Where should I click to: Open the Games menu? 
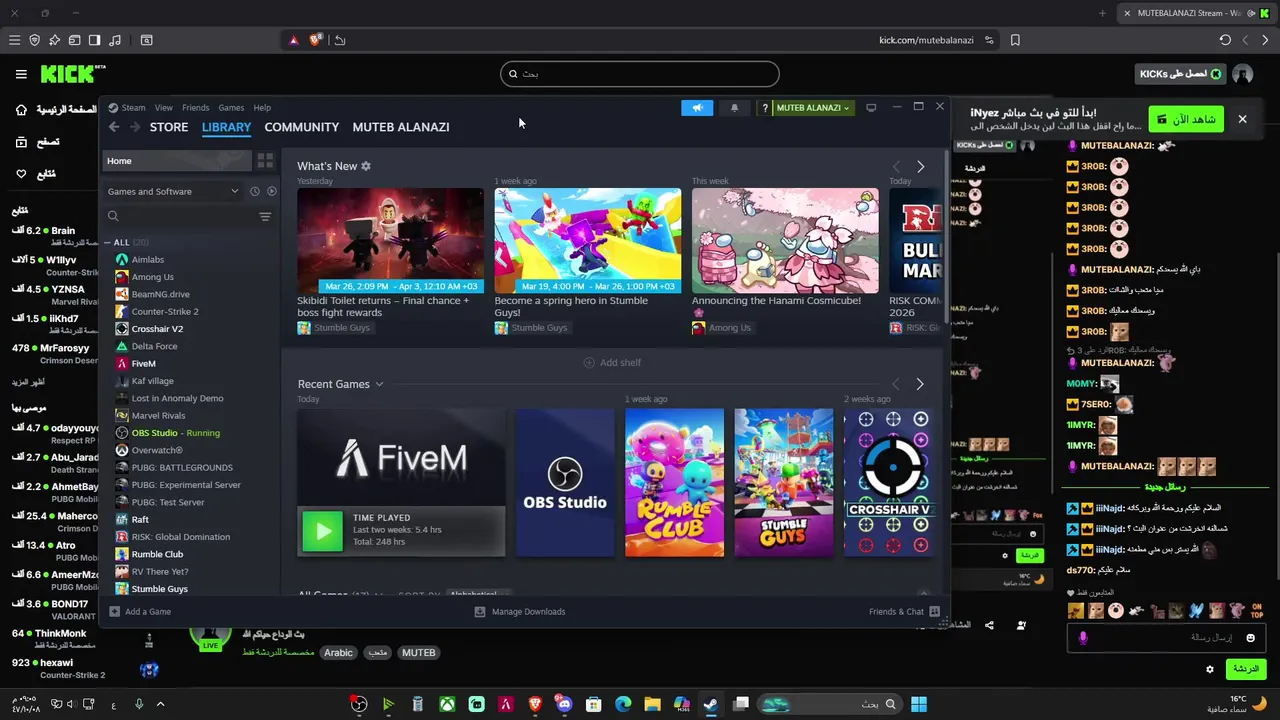[231, 108]
